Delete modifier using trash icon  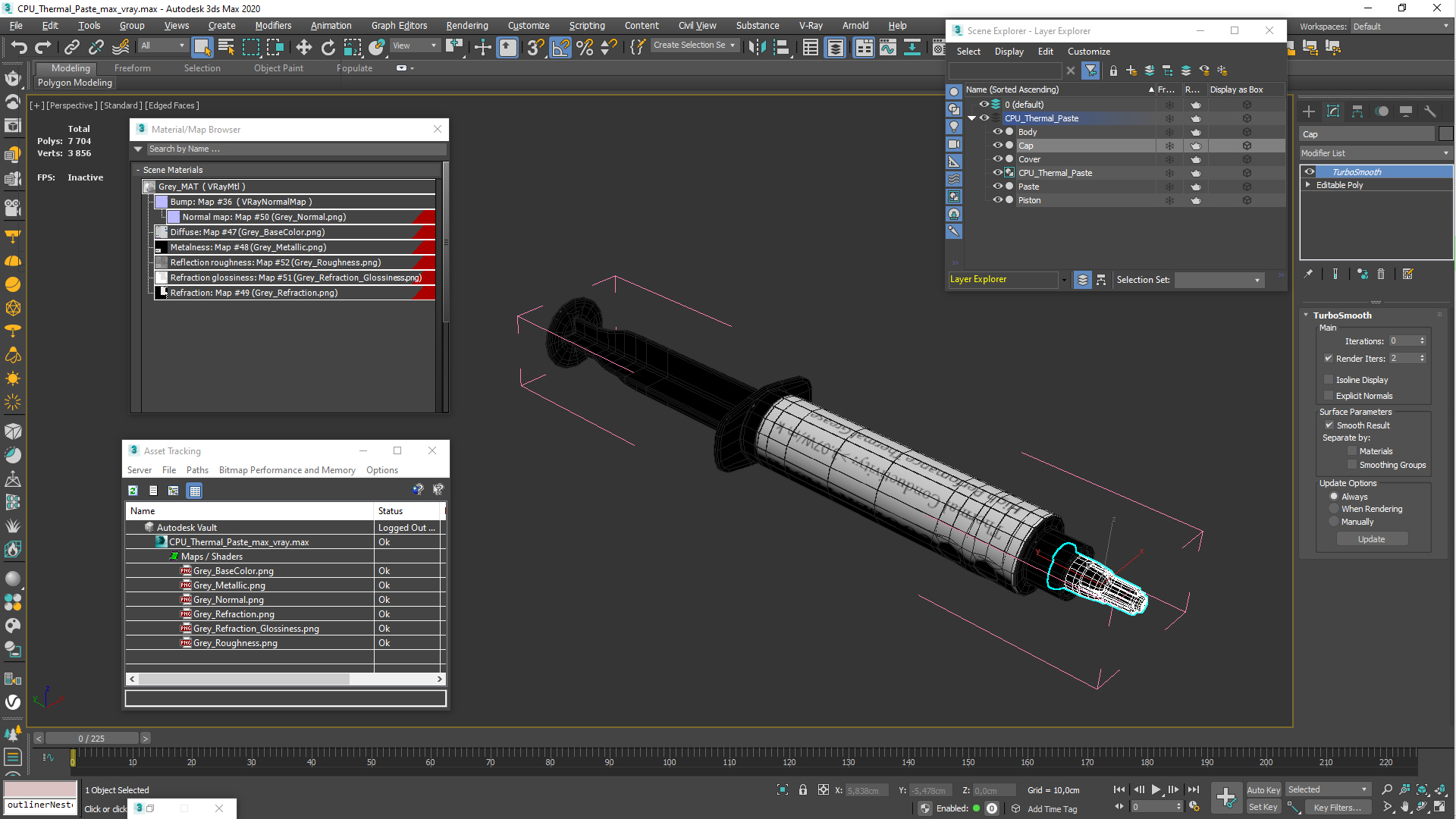tap(1381, 275)
